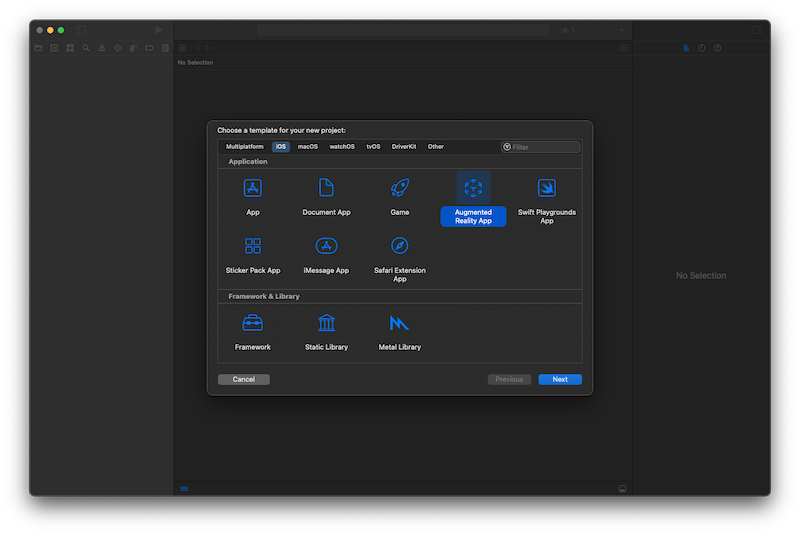The image size is (800, 535).
Task: Click the Next button
Action: (560, 379)
